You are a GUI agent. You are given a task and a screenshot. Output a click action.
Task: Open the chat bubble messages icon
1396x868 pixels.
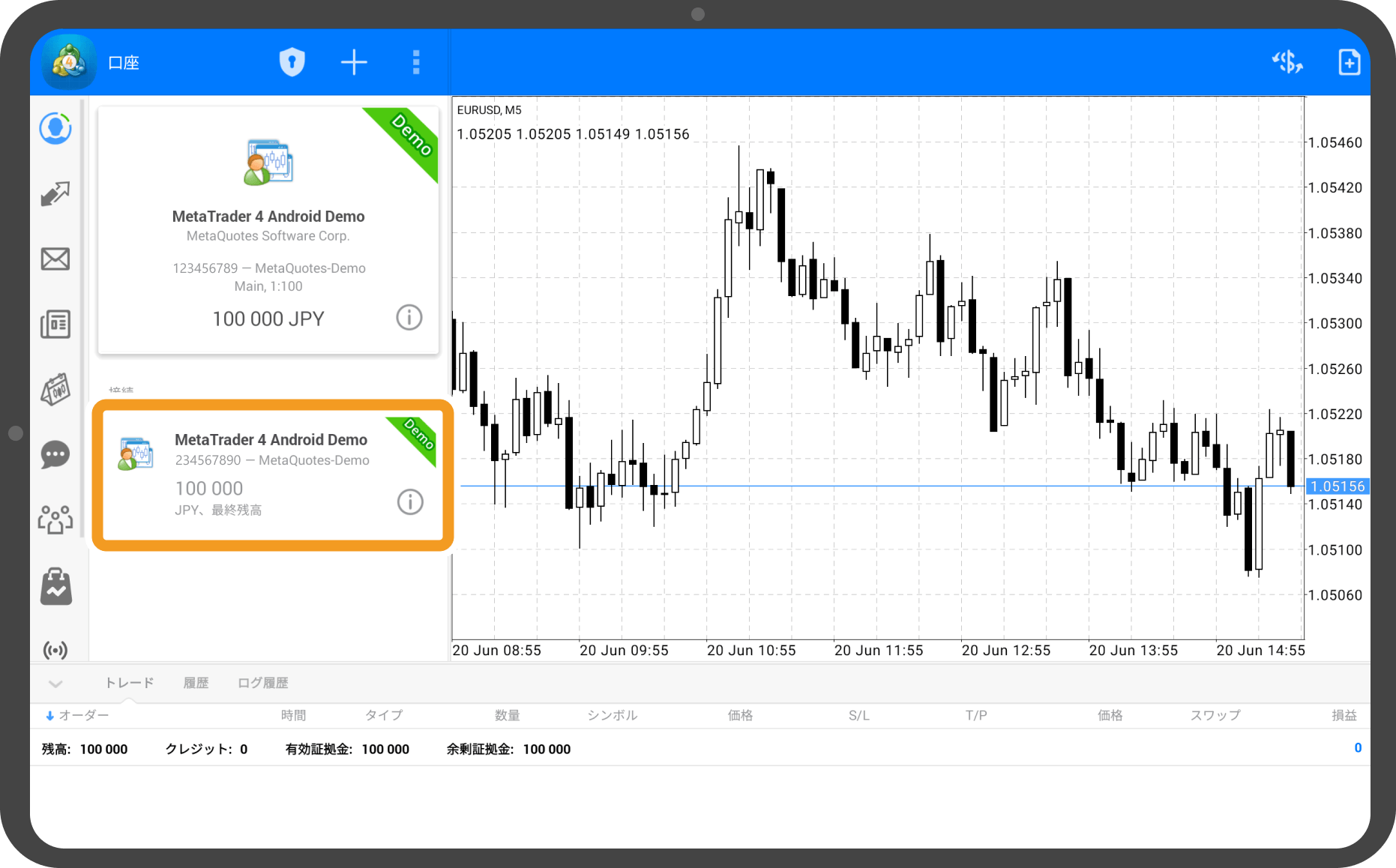pyautogui.click(x=55, y=454)
